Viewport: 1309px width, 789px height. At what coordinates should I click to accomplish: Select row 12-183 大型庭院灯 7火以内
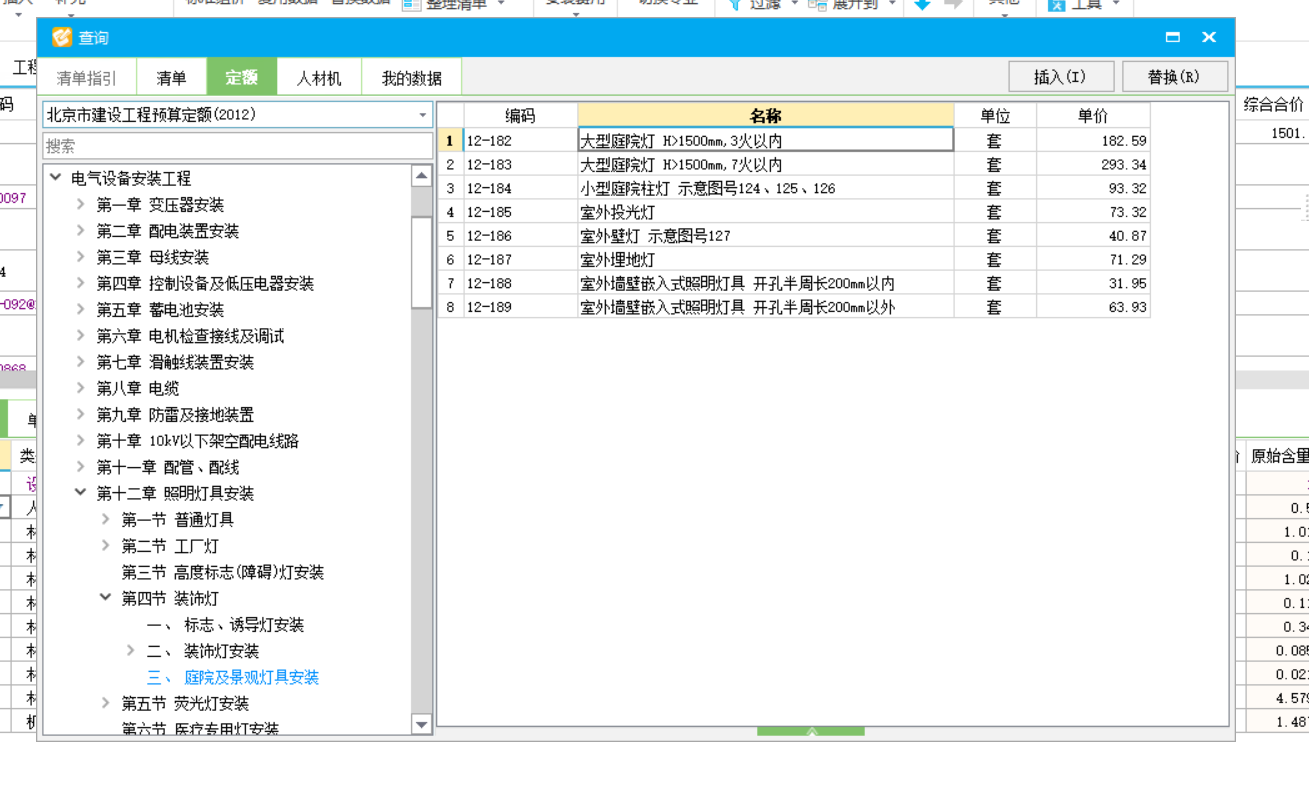click(x=794, y=165)
